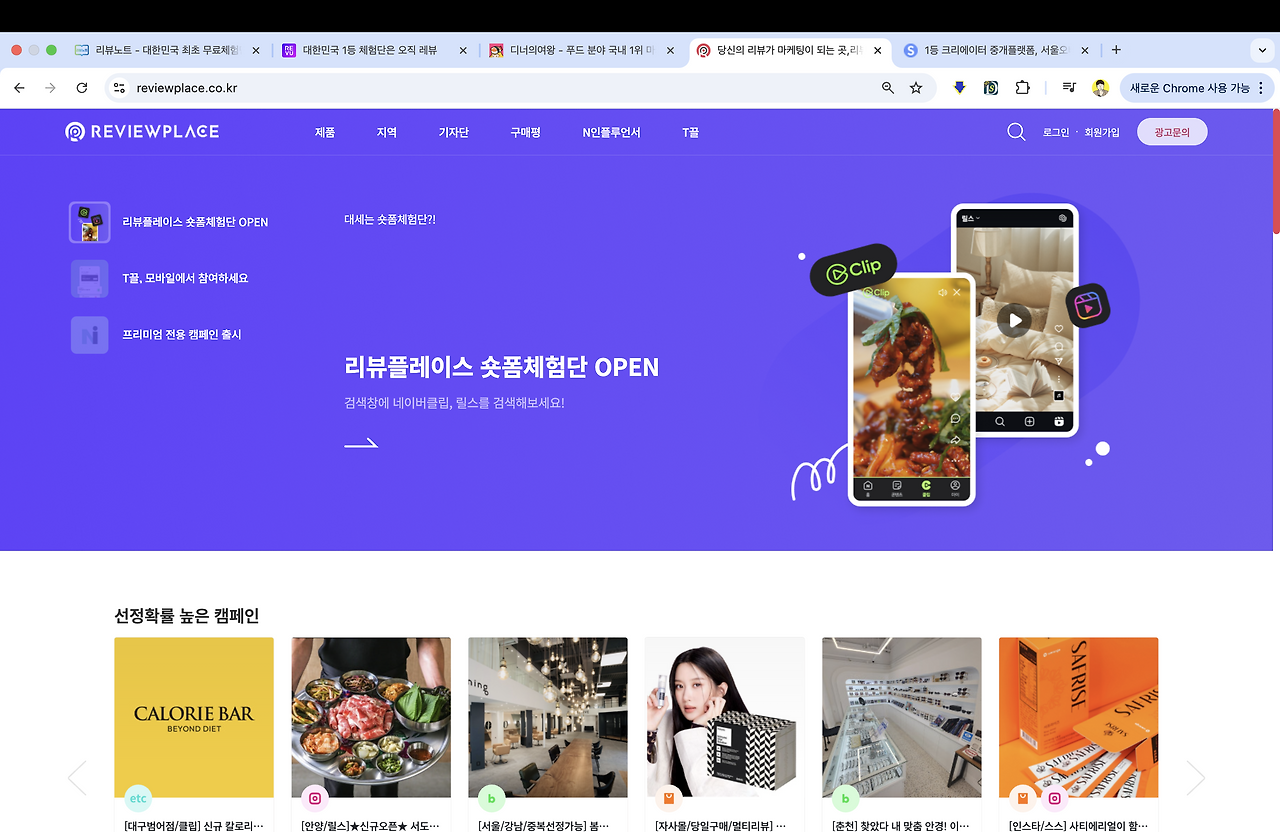The image size is (1280, 832).
Task: Click the T끌 phone icon in the sidebar banner
Action: point(89,278)
